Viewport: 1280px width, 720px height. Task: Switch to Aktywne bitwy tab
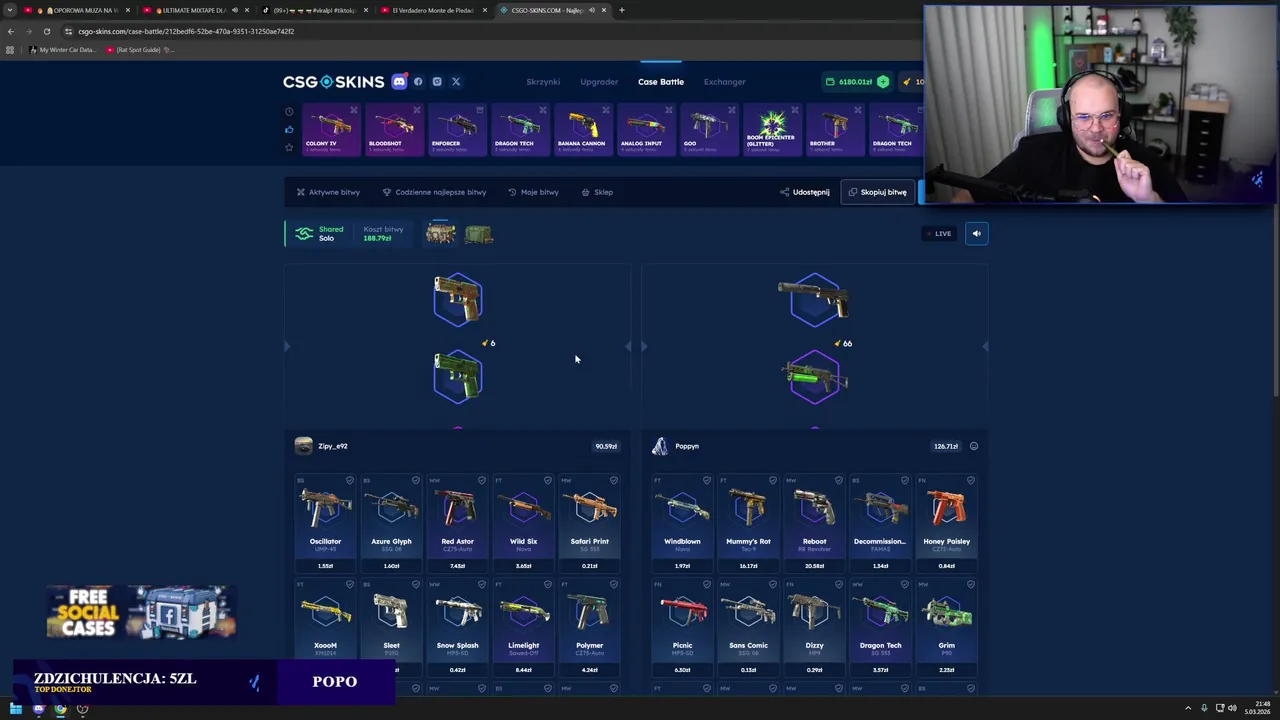[328, 192]
